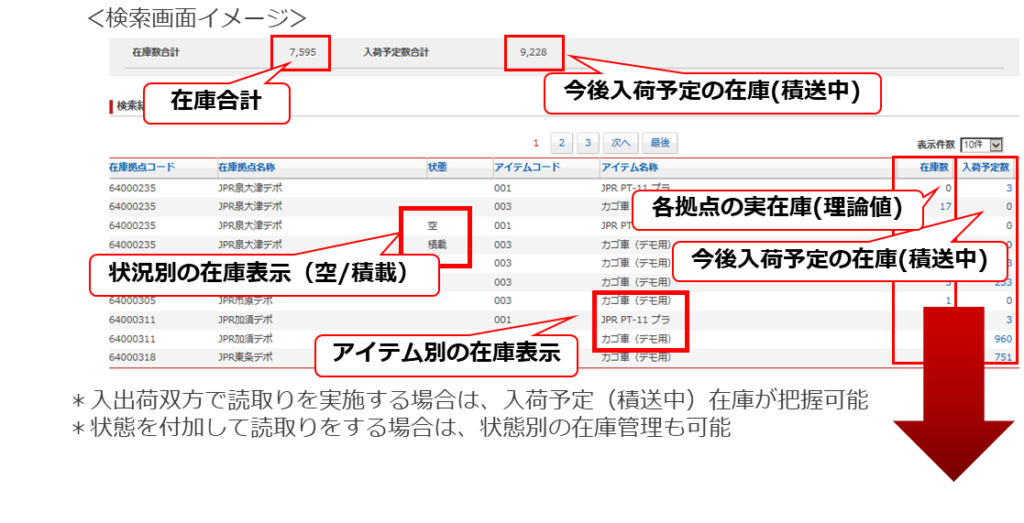Open the 表示件数 10件 dropdown
The image size is (1024, 523).
[981, 145]
